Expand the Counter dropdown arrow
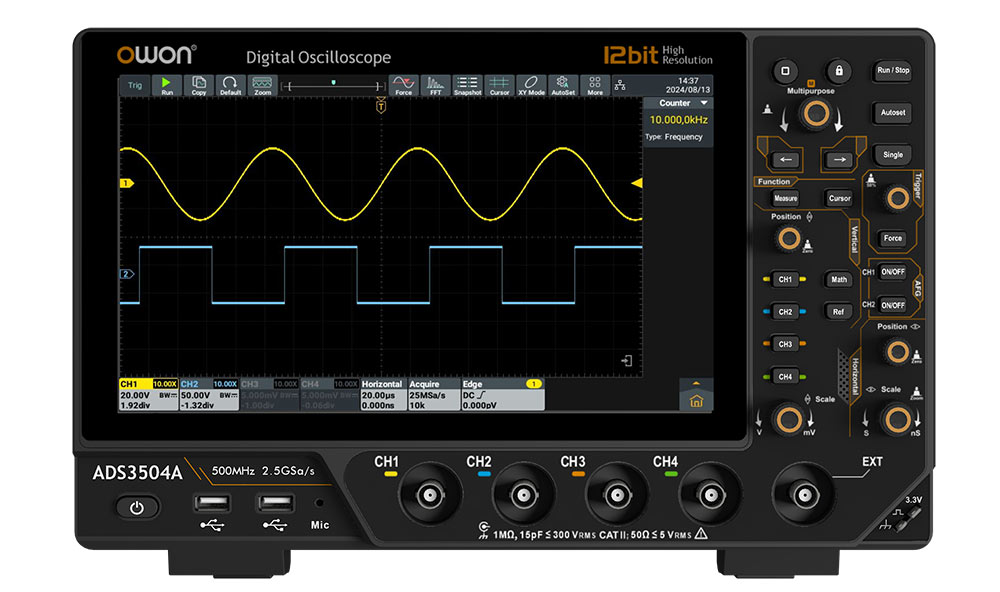 [x=704, y=103]
